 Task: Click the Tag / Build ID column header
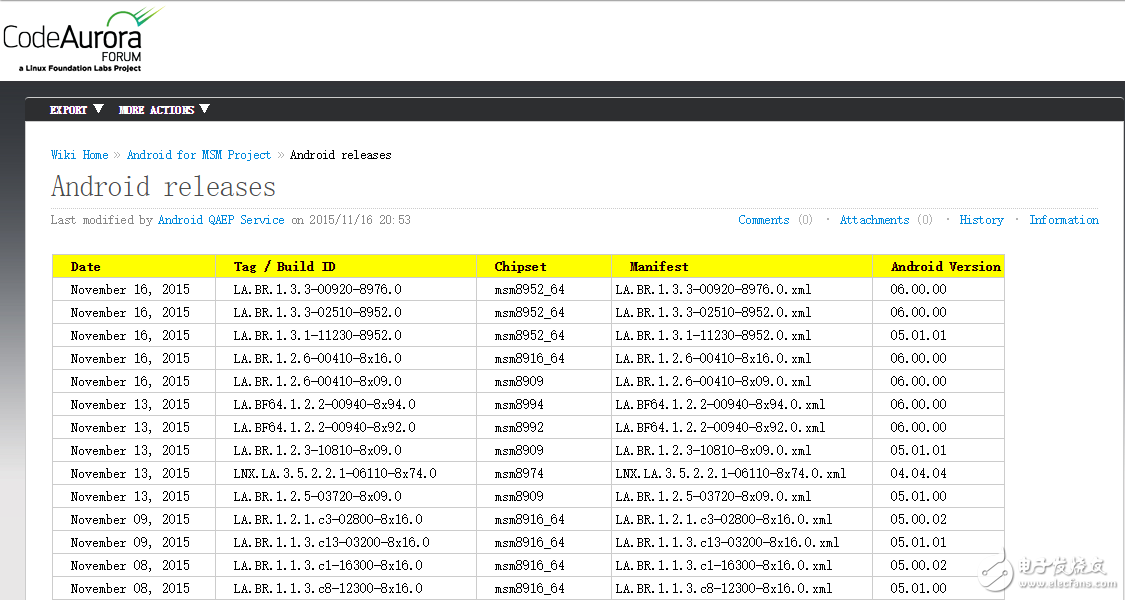pos(273,267)
